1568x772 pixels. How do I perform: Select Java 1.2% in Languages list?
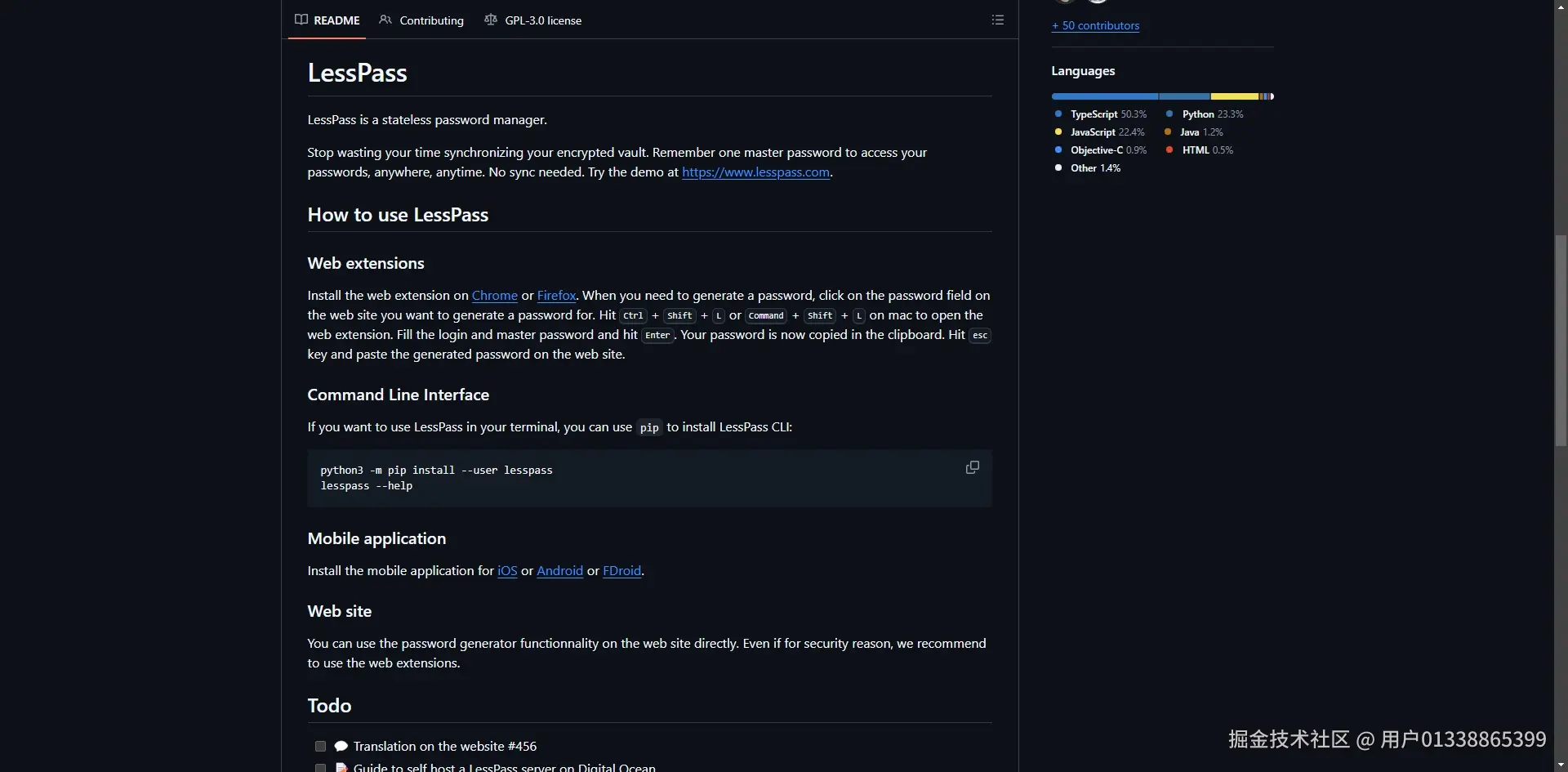pyautogui.click(x=1194, y=132)
